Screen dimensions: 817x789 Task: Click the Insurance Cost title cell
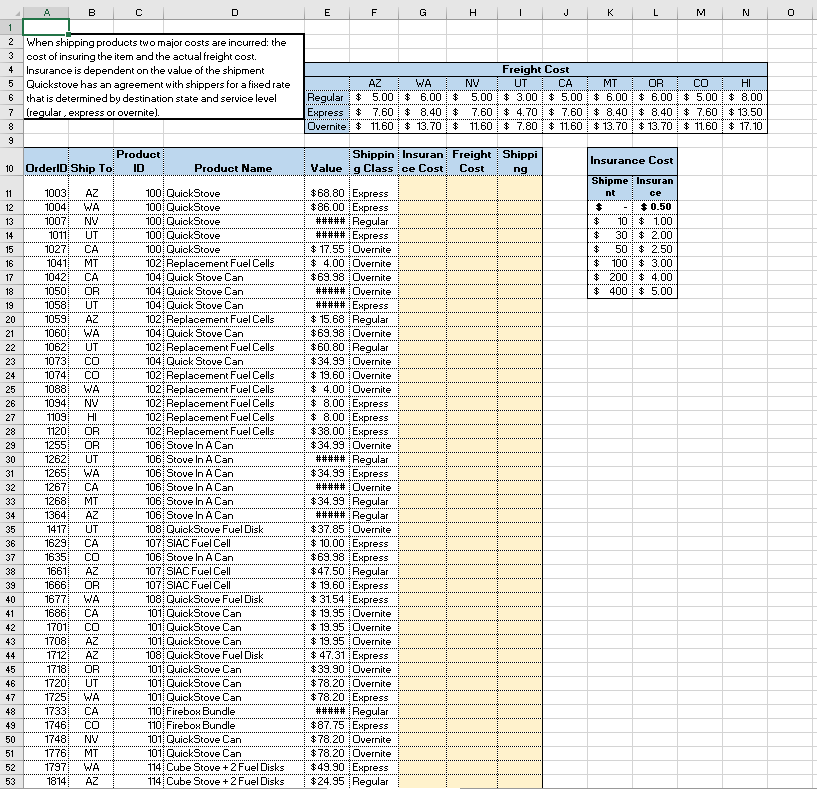632,161
